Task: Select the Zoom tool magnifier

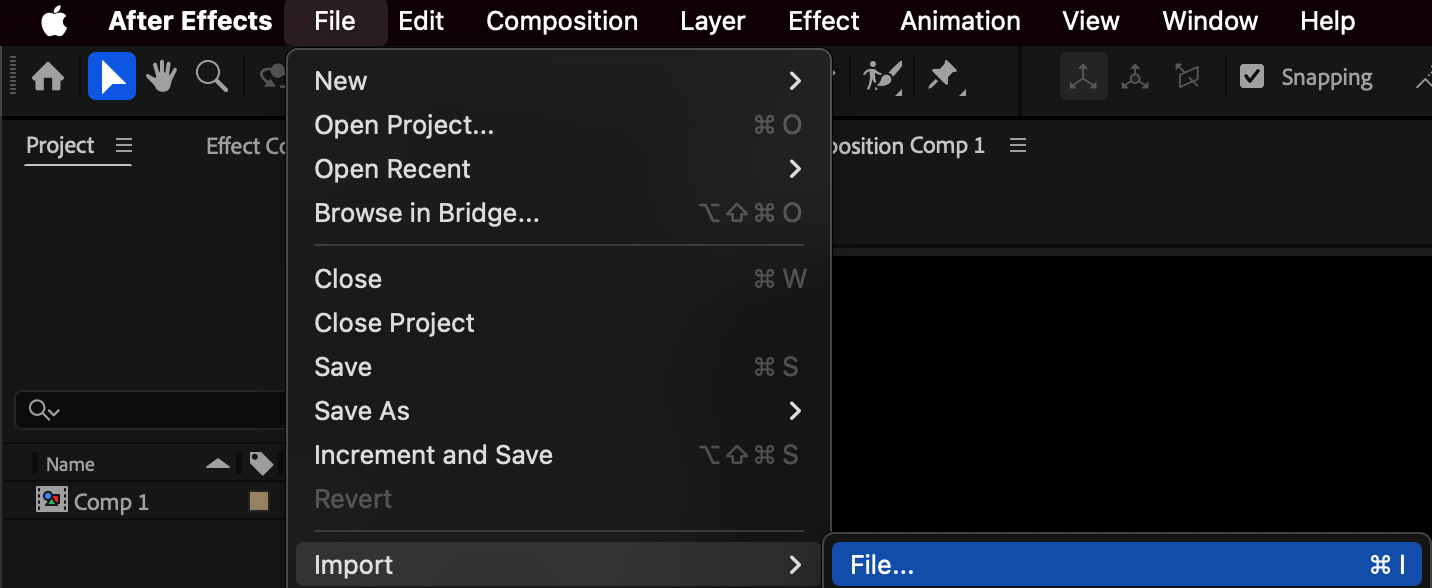Action: coord(211,77)
